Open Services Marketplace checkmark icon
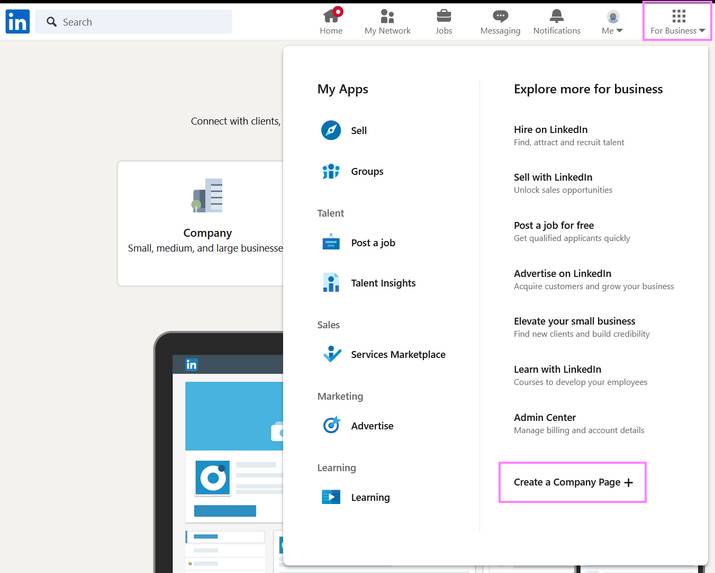715x573 pixels. point(332,354)
